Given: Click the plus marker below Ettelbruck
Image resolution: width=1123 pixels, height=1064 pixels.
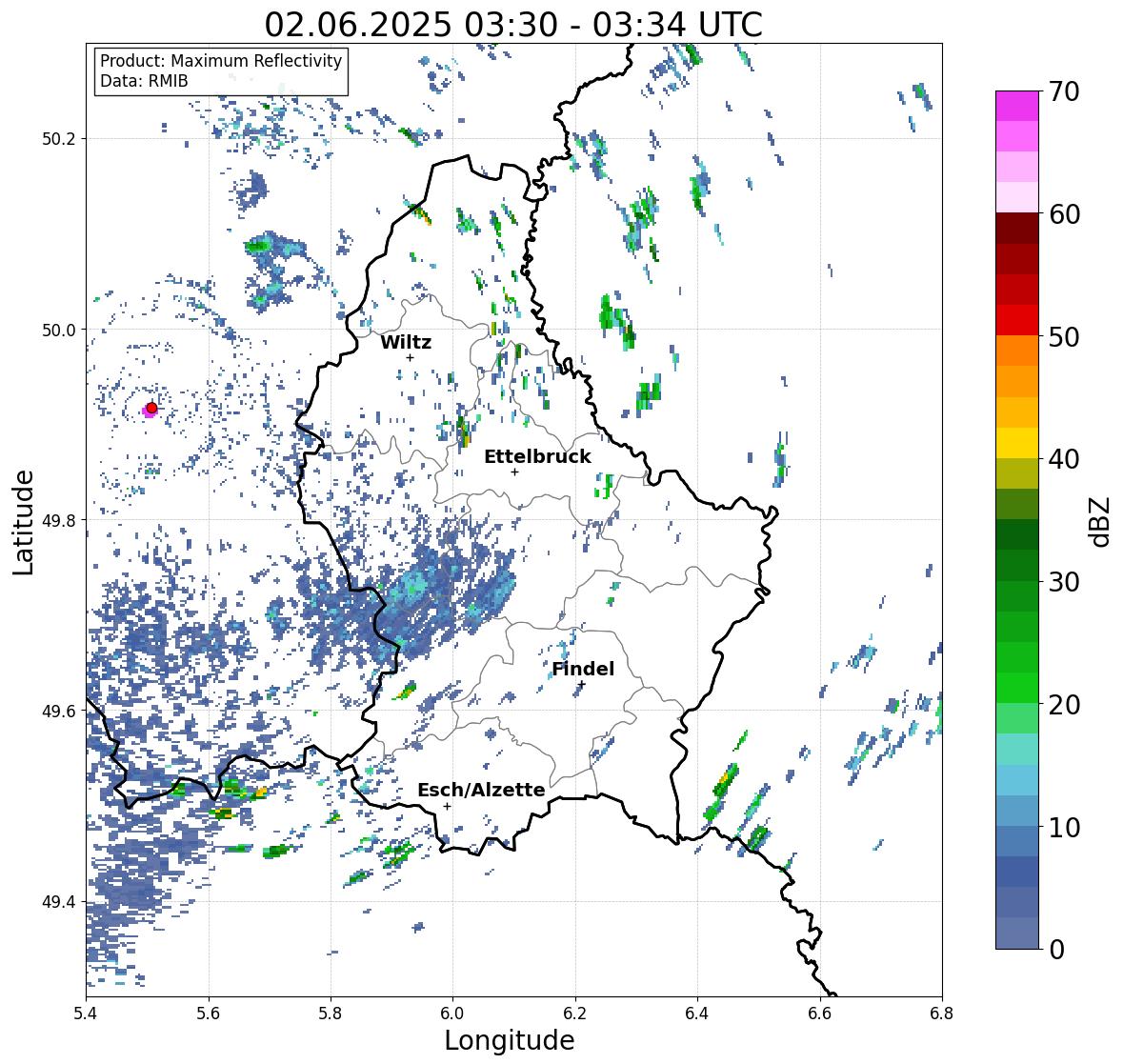Looking at the screenshot, I should coord(514,472).
